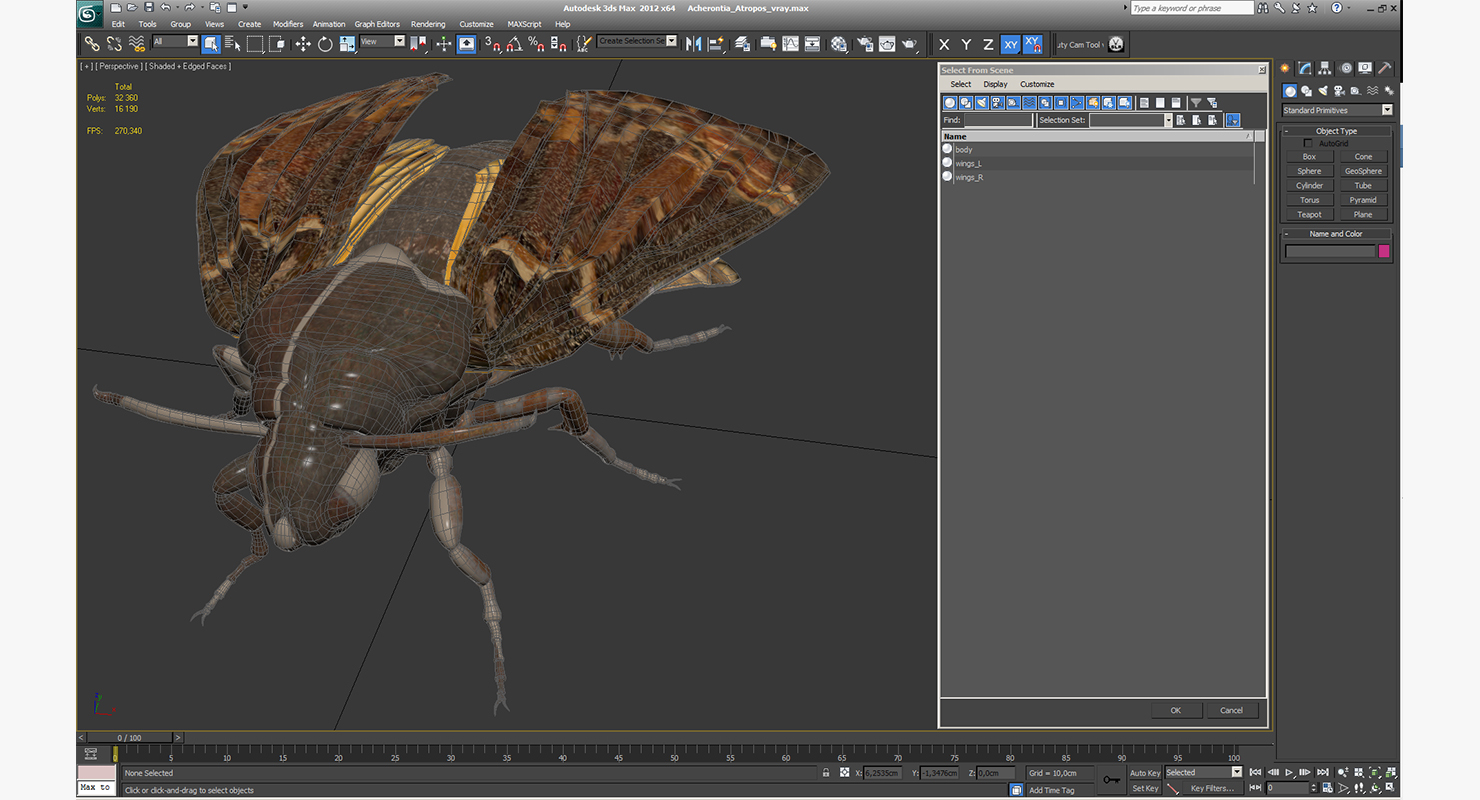The height and width of the screenshot is (800, 1480).
Task: Open the Graph Editors menu
Action: (x=377, y=24)
